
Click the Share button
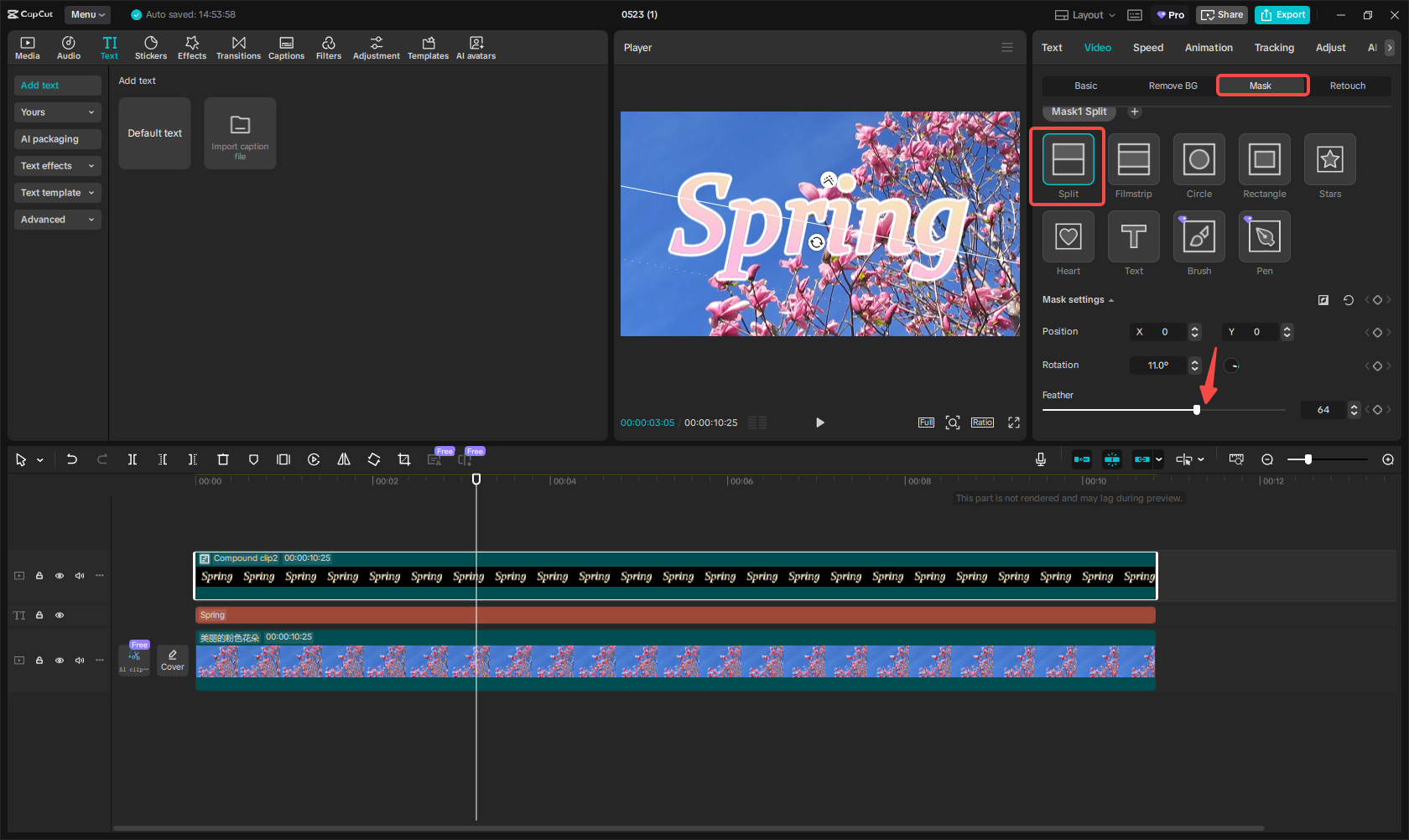point(1222,15)
